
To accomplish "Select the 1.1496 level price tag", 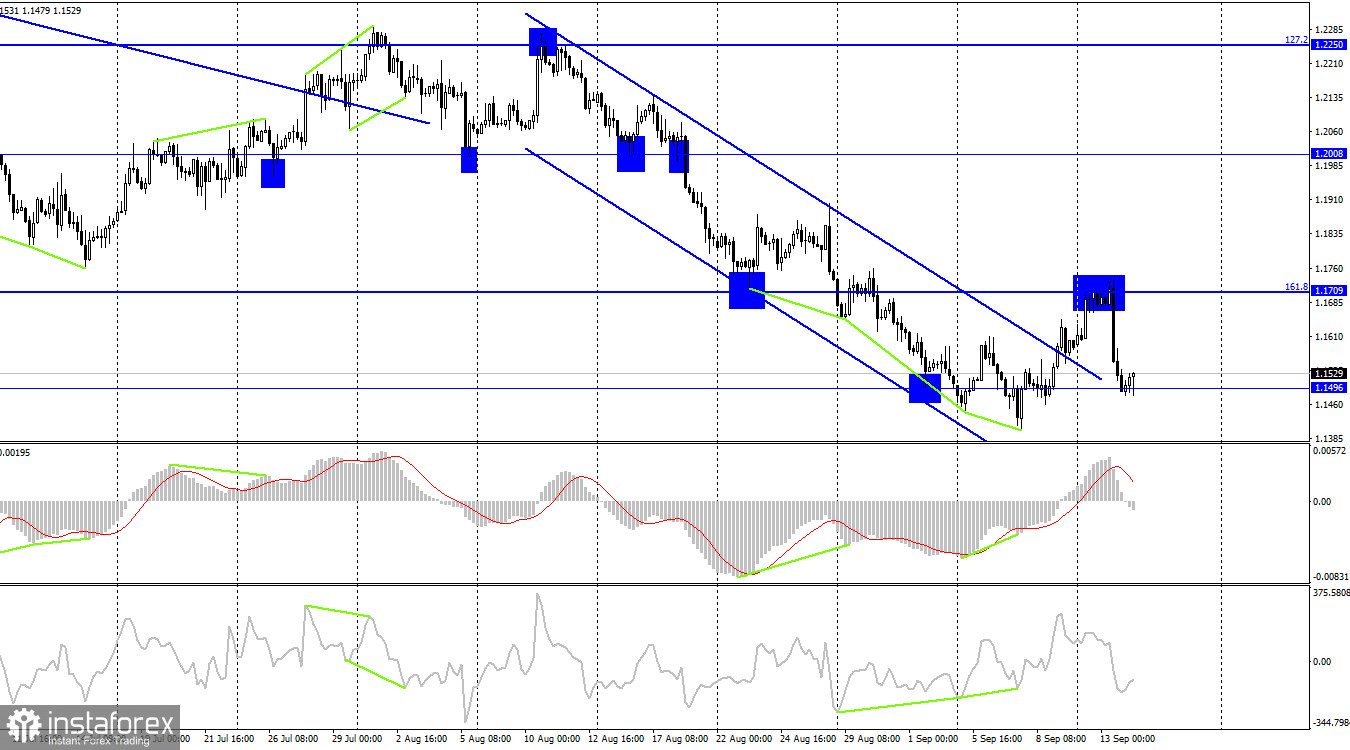I will point(1329,388).
